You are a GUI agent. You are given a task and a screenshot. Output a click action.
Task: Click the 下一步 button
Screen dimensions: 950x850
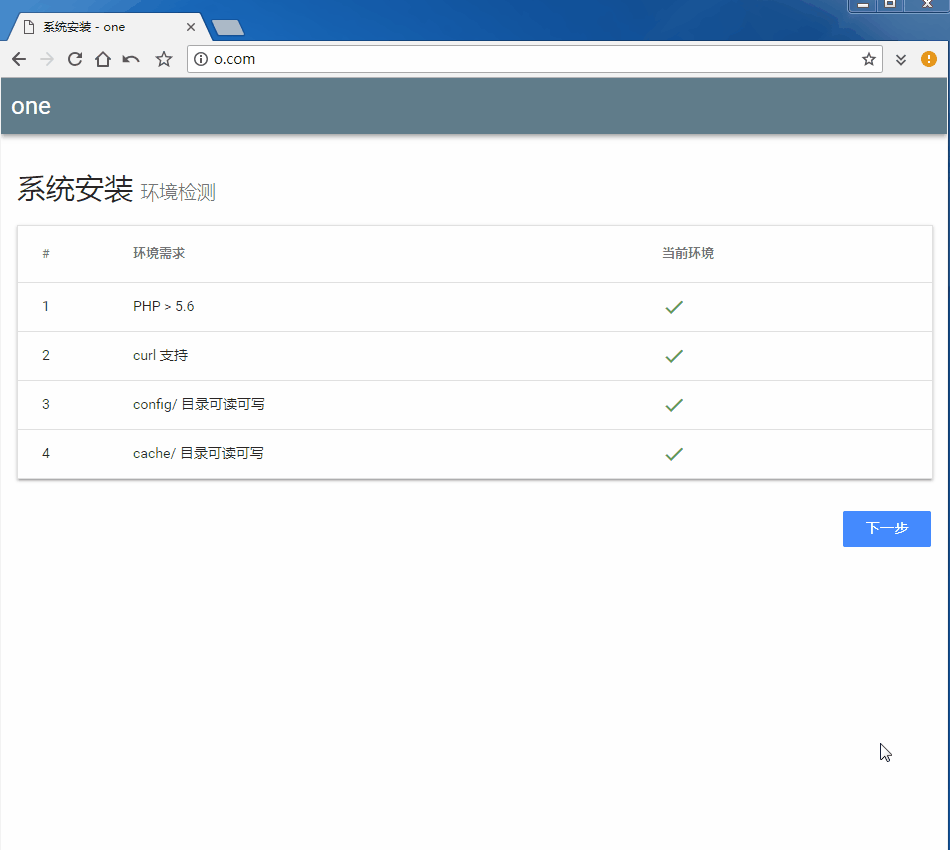tap(886, 529)
